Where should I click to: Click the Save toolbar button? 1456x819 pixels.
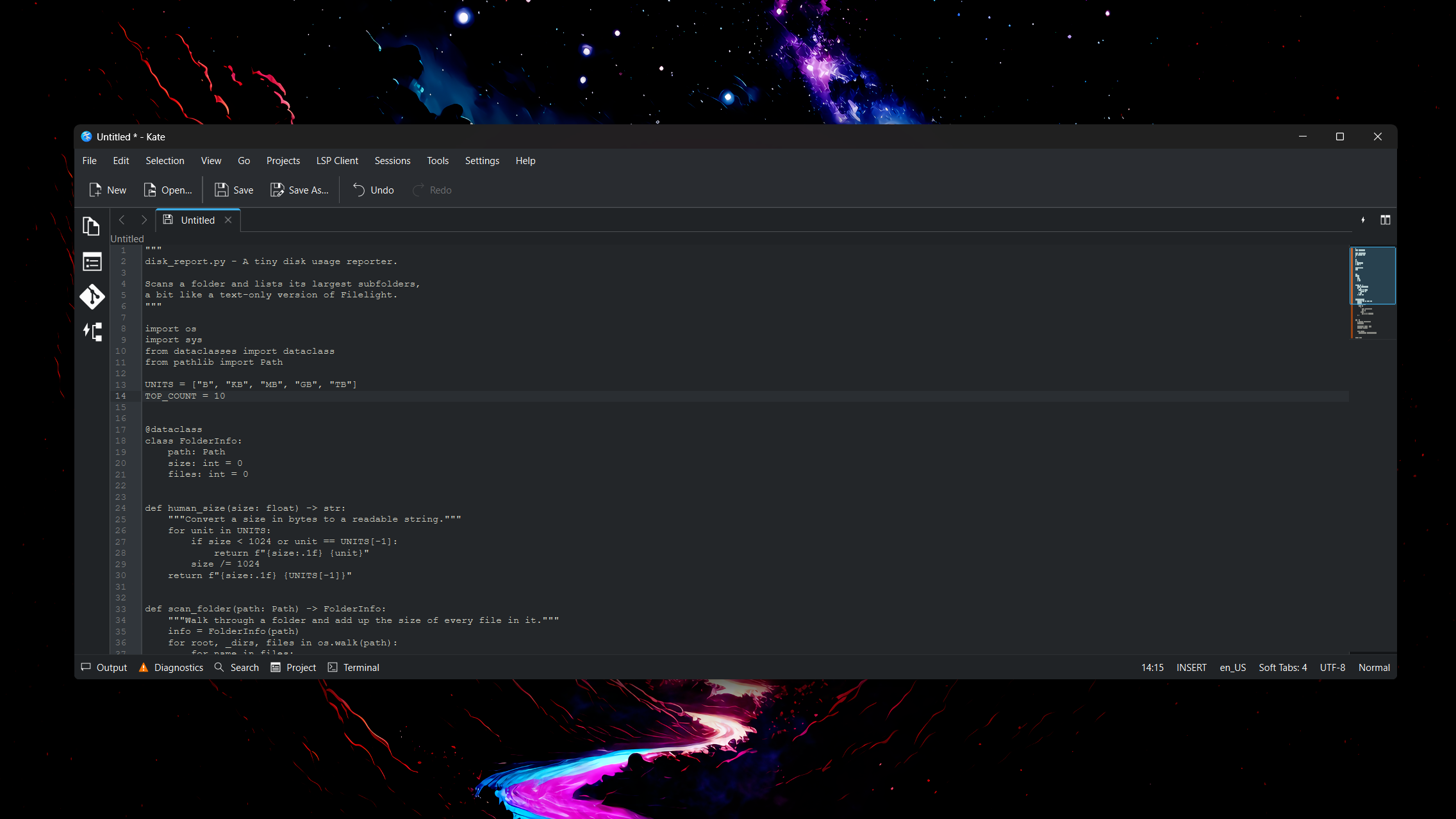point(234,190)
